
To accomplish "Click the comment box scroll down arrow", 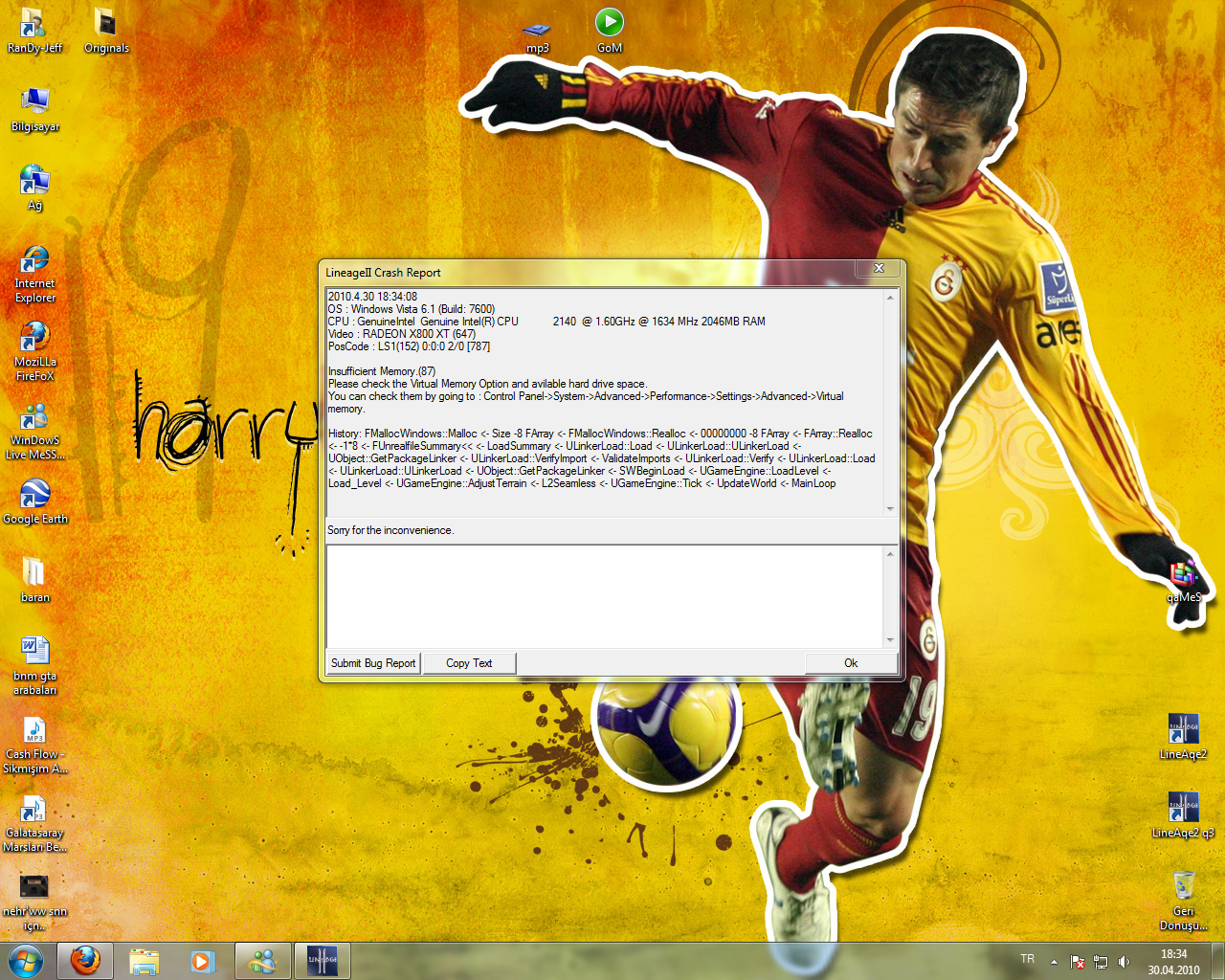I will point(890,639).
